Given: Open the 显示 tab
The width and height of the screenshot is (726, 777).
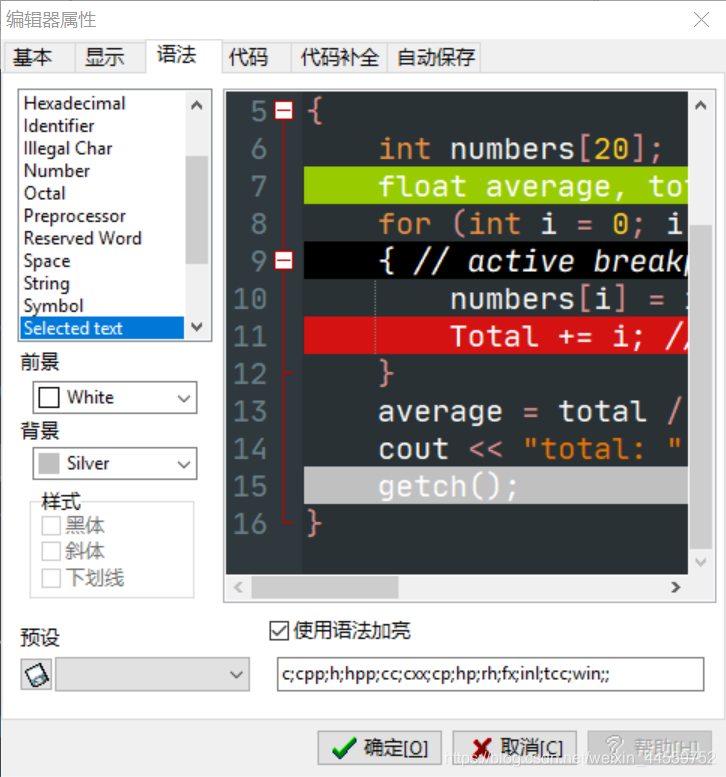Looking at the screenshot, I should pos(110,57).
